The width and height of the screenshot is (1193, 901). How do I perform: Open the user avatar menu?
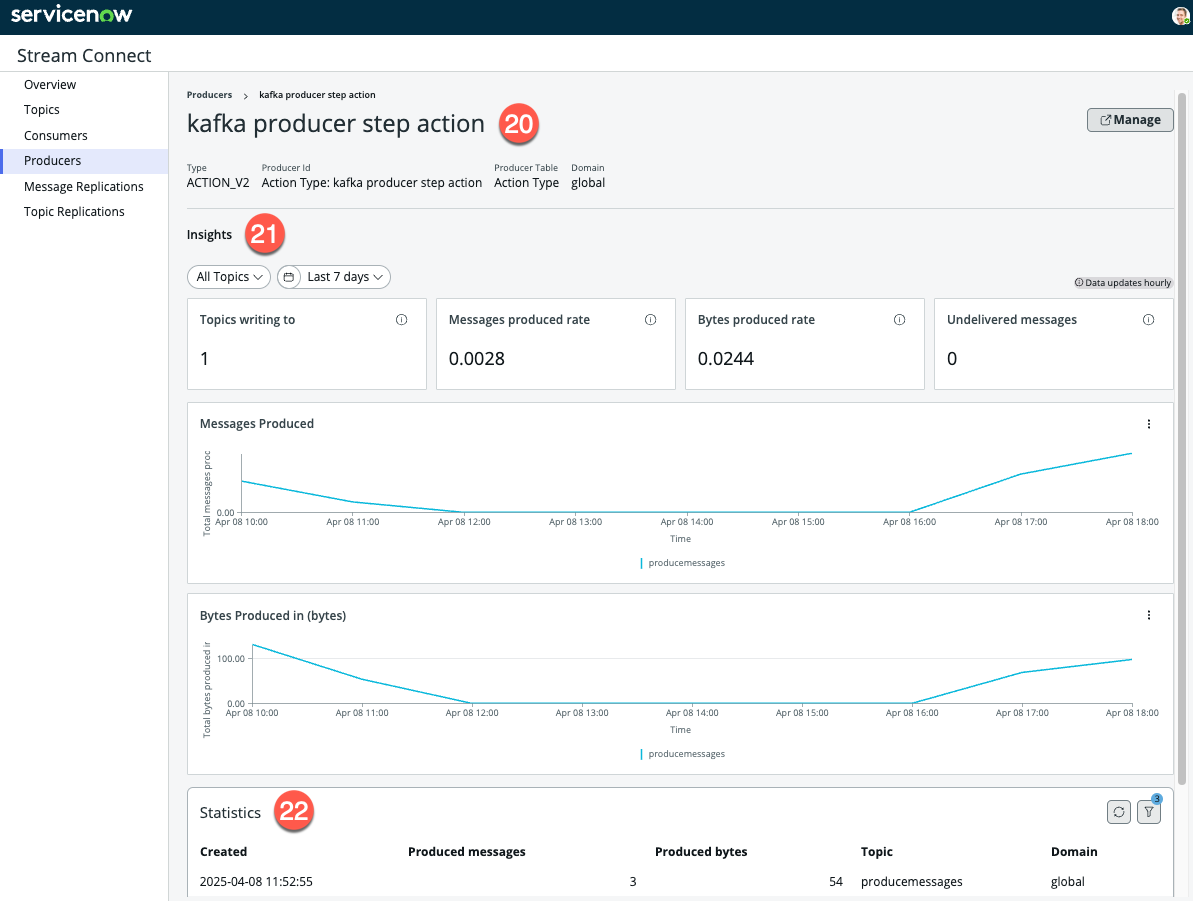click(1181, 15)
